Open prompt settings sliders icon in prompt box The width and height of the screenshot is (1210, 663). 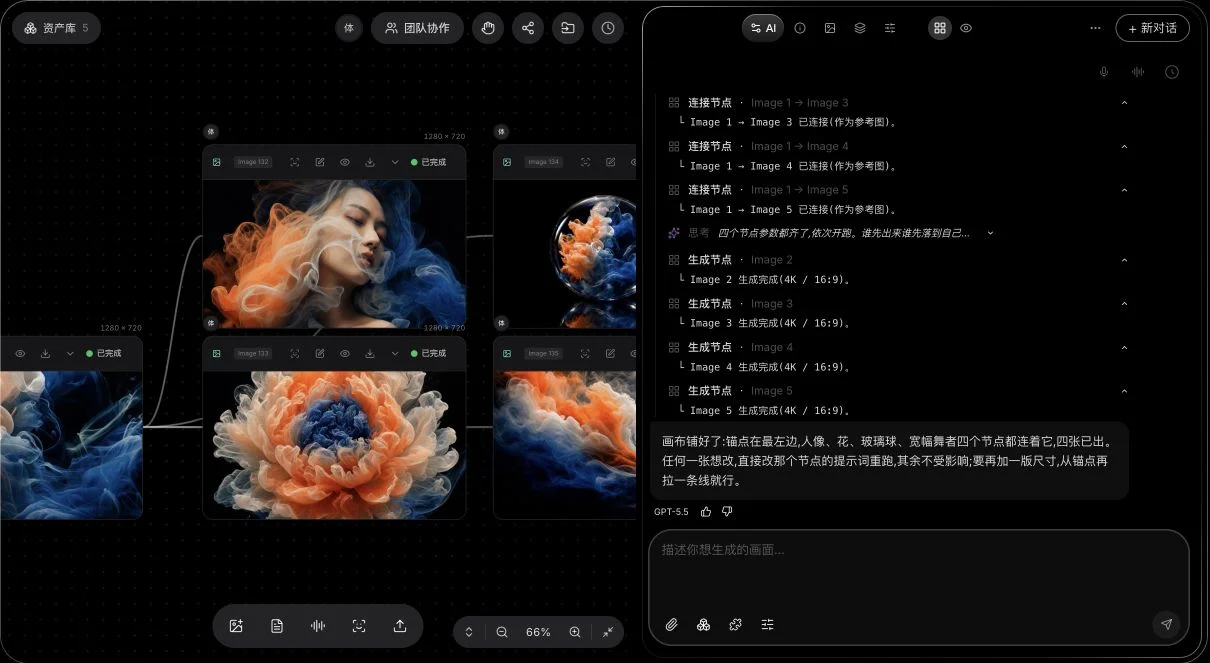[768, 624]
